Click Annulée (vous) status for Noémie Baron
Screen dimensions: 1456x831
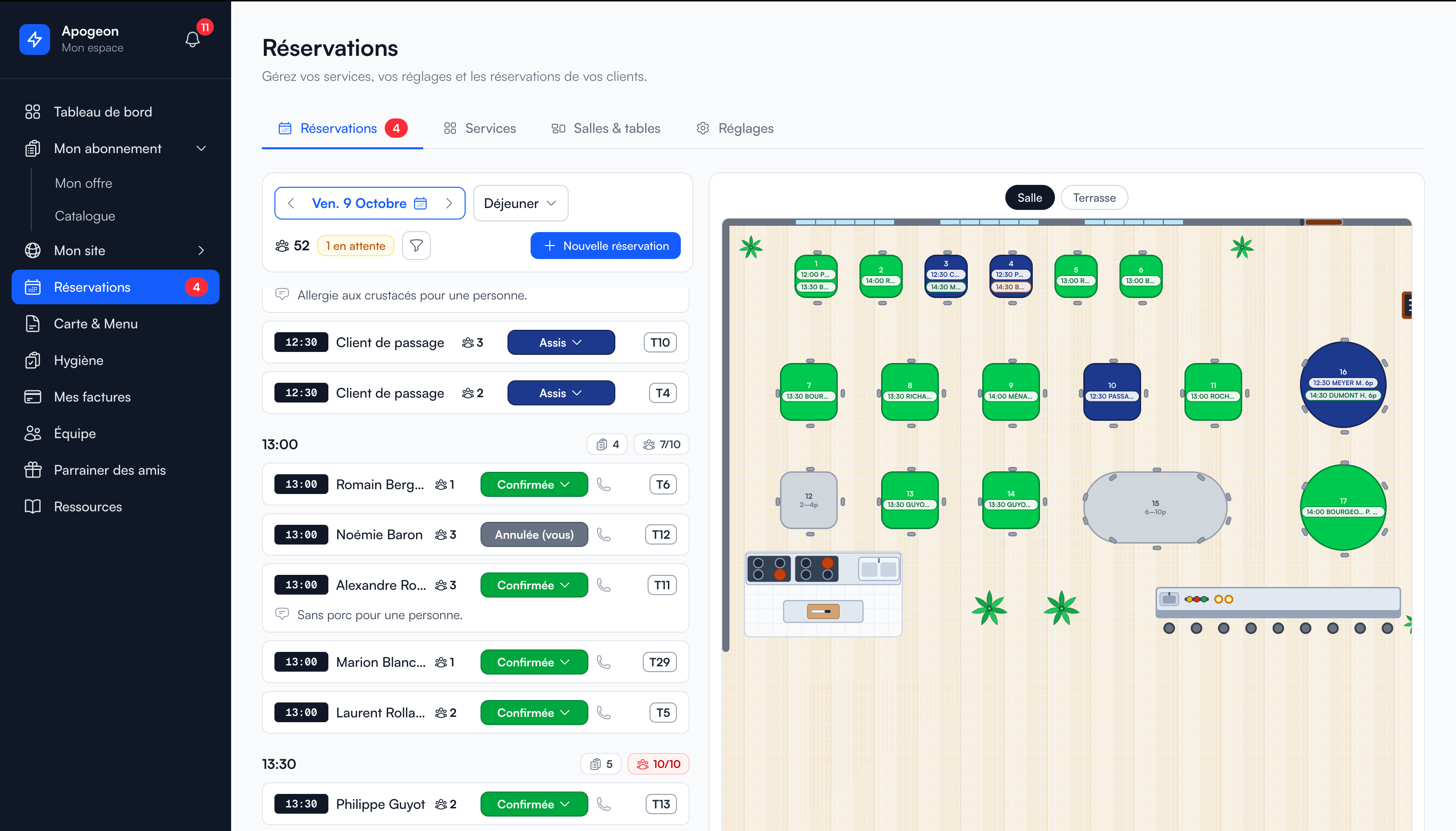533,535
